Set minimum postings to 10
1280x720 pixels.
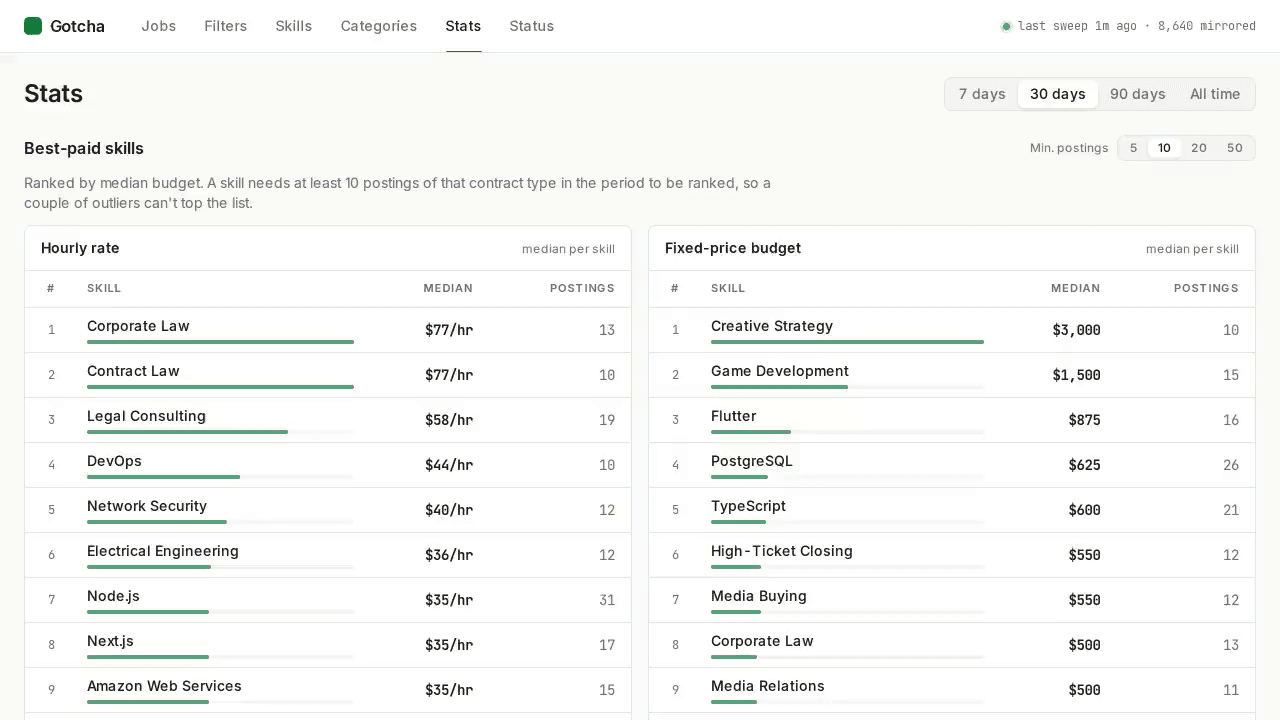pyautogui.click(x=1164, y=148)
